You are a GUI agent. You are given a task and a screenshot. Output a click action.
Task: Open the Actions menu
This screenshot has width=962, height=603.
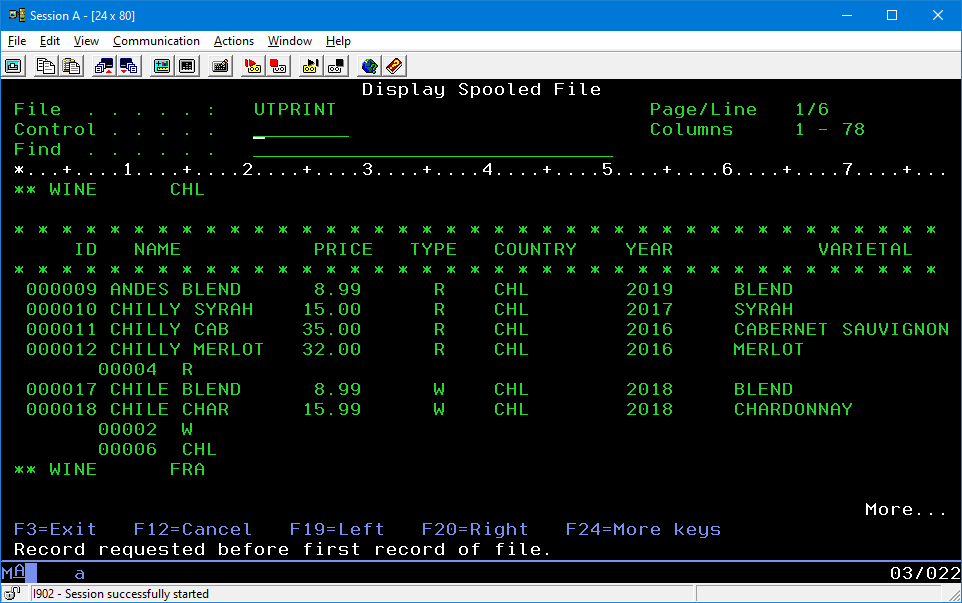pyautogui.click(x=234, y=41)
